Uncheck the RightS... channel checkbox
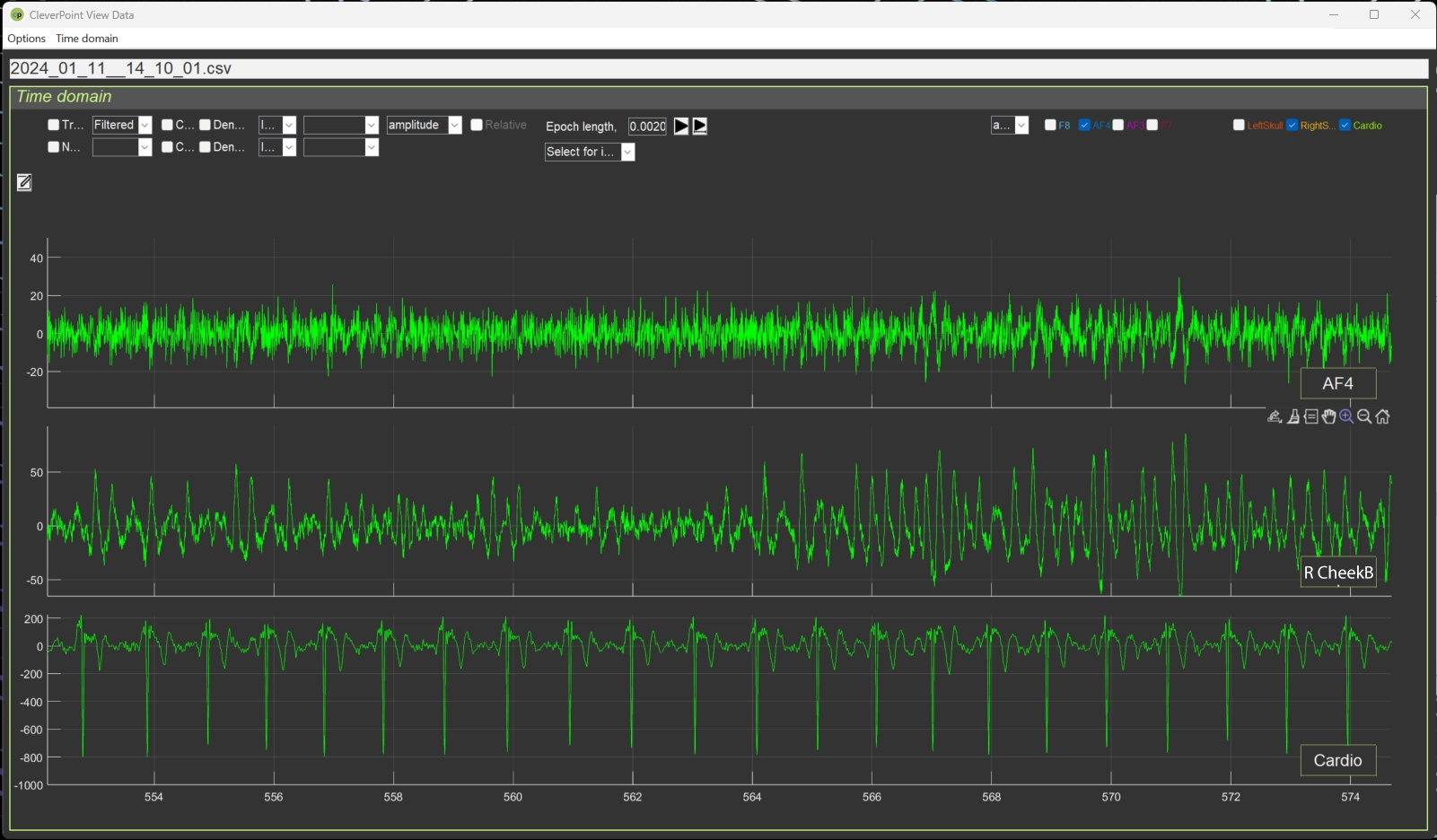Screen dimensions: 1437x840 click(1292, 125)
